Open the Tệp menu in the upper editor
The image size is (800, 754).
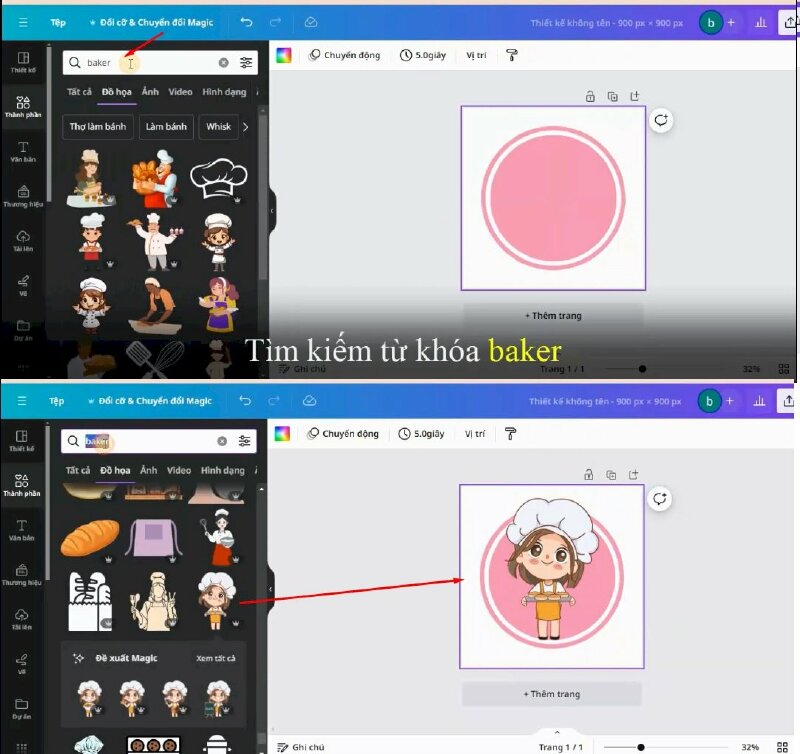pos(57,21)
